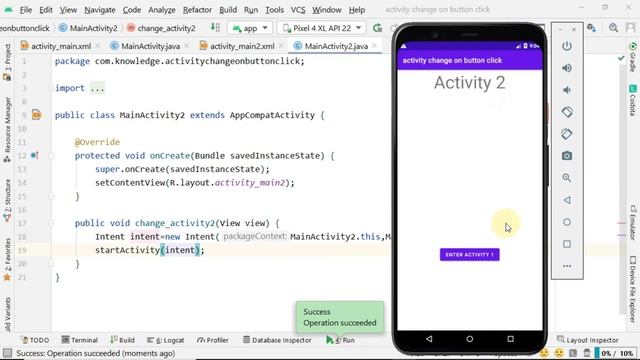This screenshot has width=640, height=360.
Task: Tap the phone's on-screen home button
Action: pos(469,339)
